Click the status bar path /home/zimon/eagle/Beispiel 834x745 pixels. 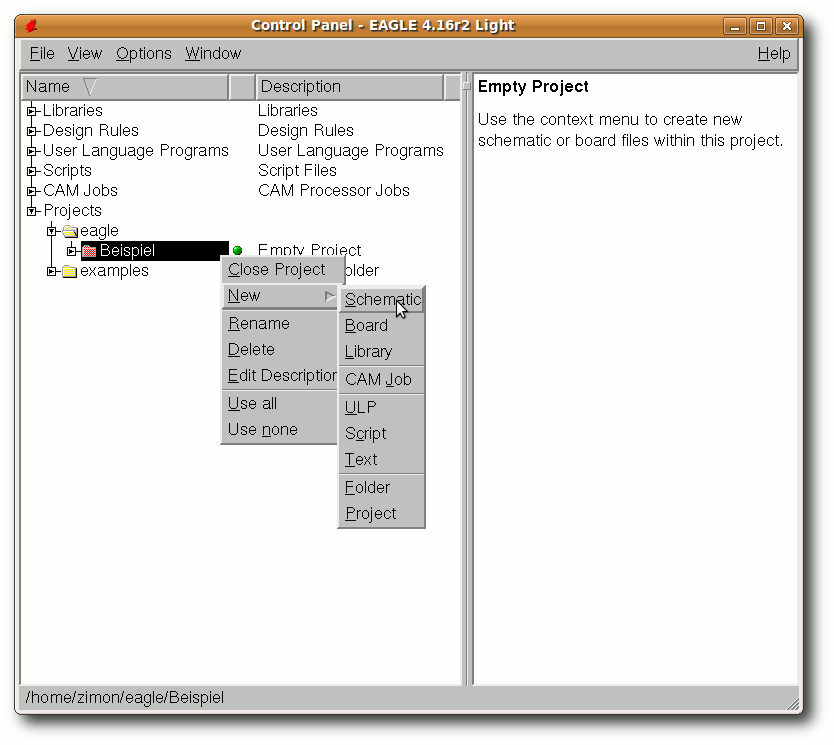pyautogui.click(x=124, y=698)
